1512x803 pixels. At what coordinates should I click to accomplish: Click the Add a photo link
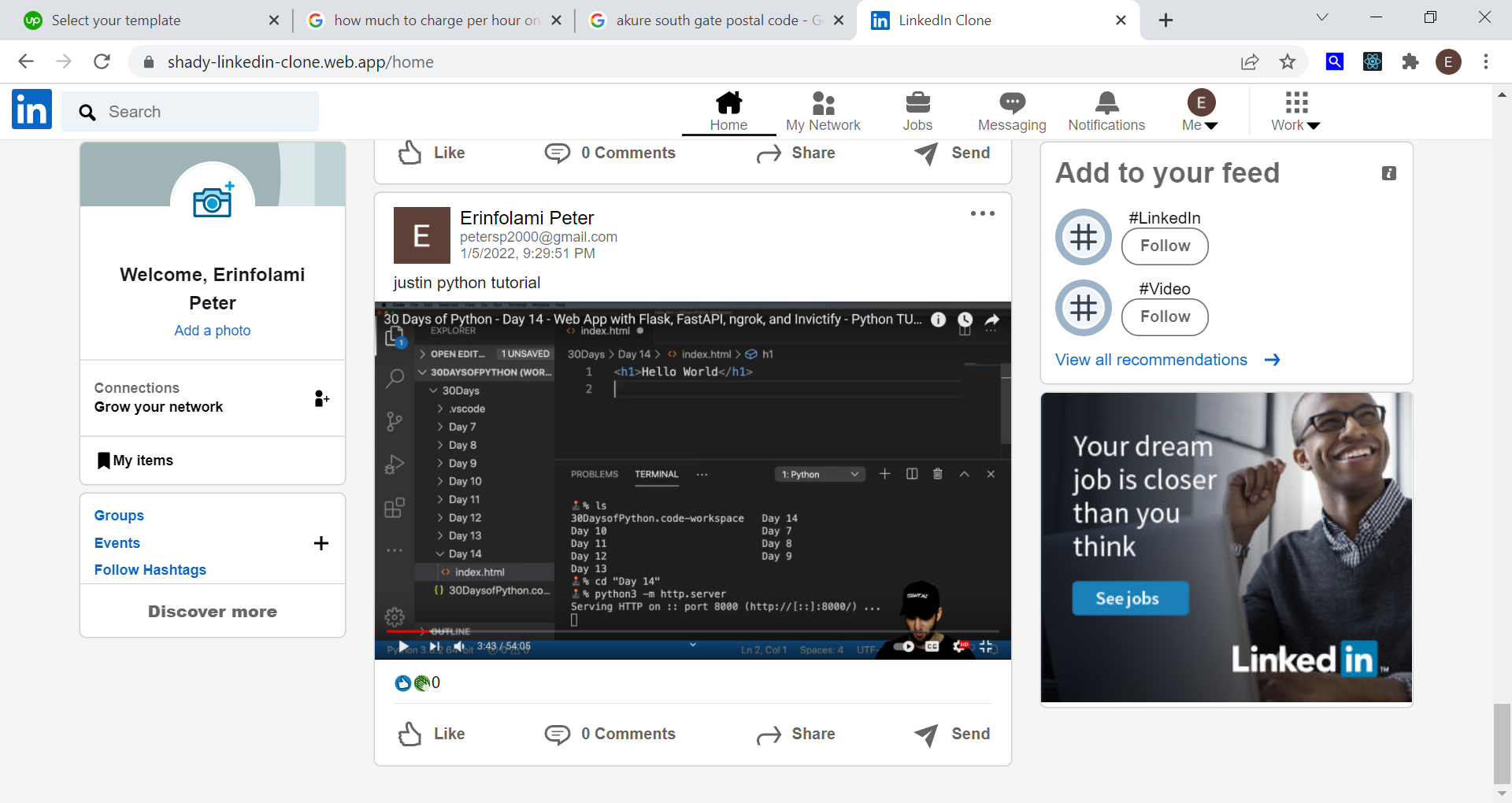(213, 331)
